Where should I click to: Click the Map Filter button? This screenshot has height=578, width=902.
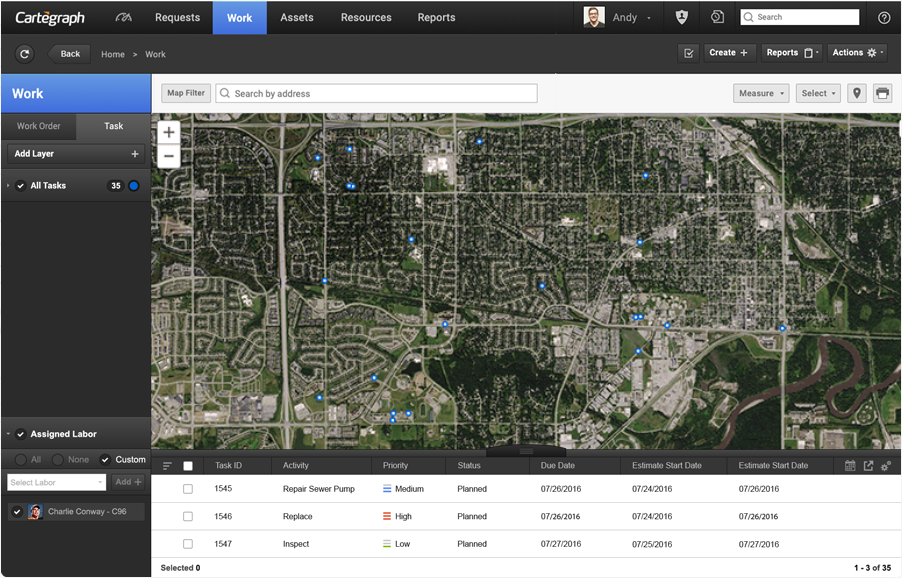click(185, 93)
